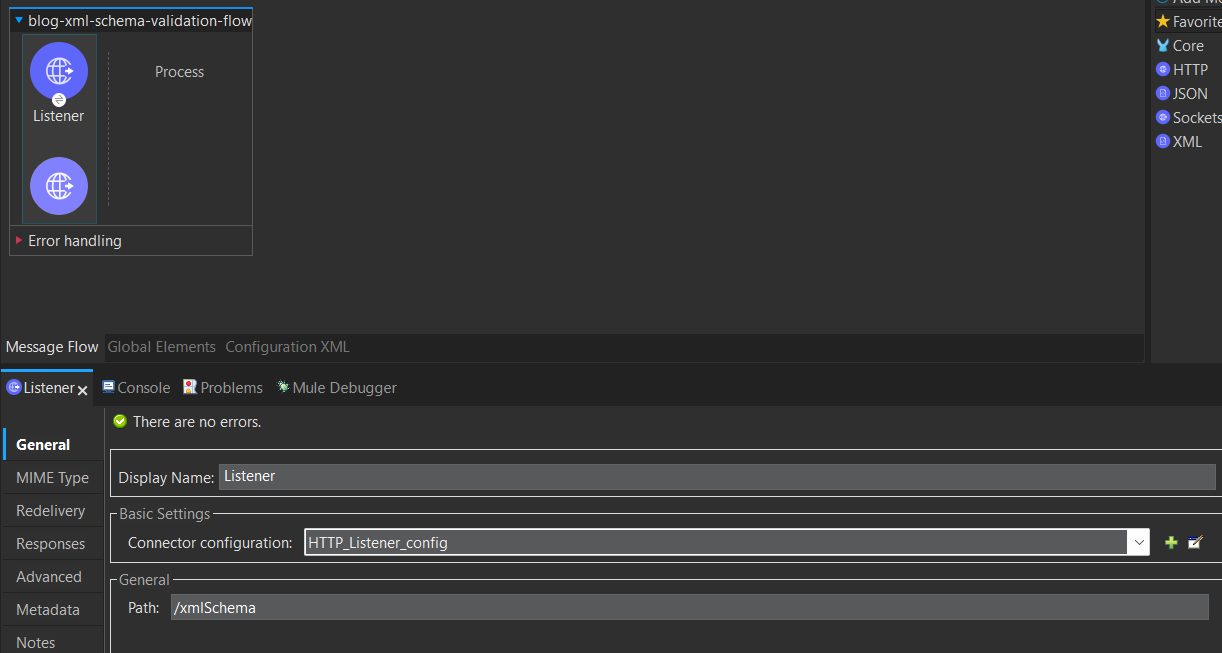Open Favorites in the Mule palette
Screen dimensions: 1222x653
coord(1195,22)
